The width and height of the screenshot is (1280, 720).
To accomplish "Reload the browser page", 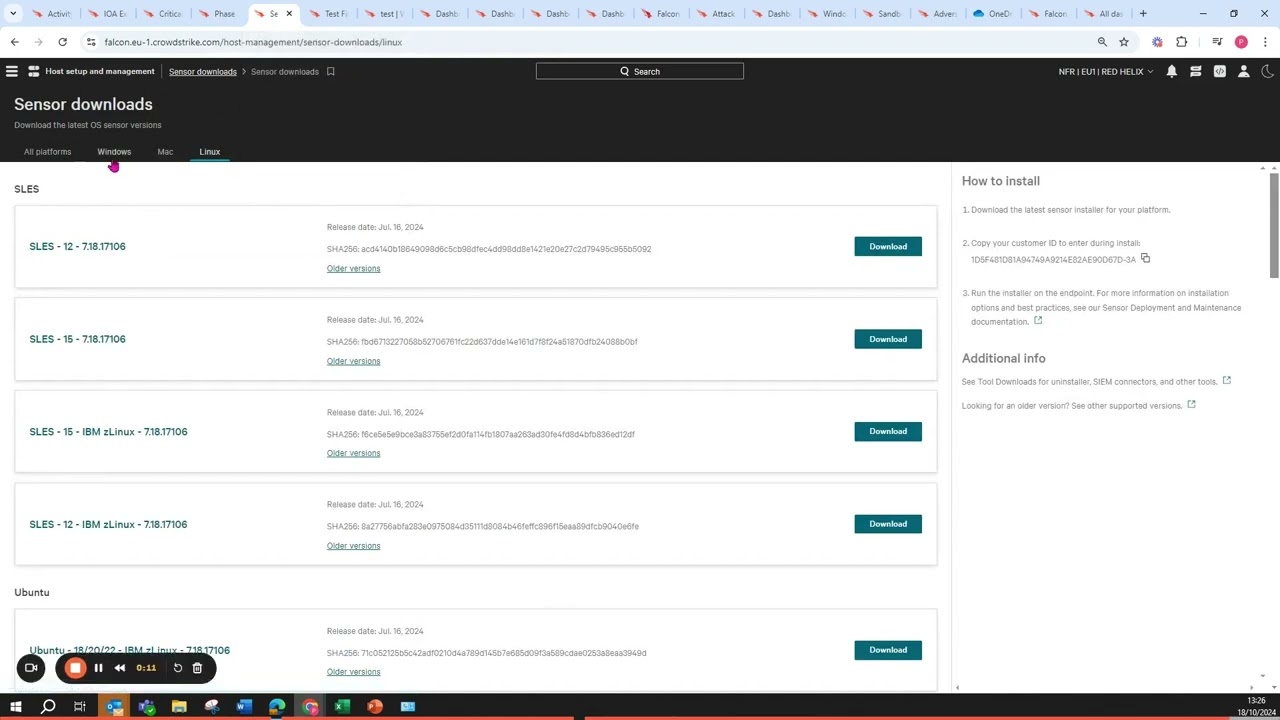I will (x=62, y=42).
